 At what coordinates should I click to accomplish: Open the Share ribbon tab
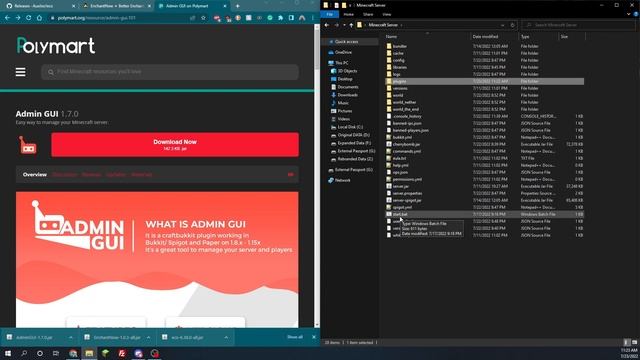click(368, 14)
